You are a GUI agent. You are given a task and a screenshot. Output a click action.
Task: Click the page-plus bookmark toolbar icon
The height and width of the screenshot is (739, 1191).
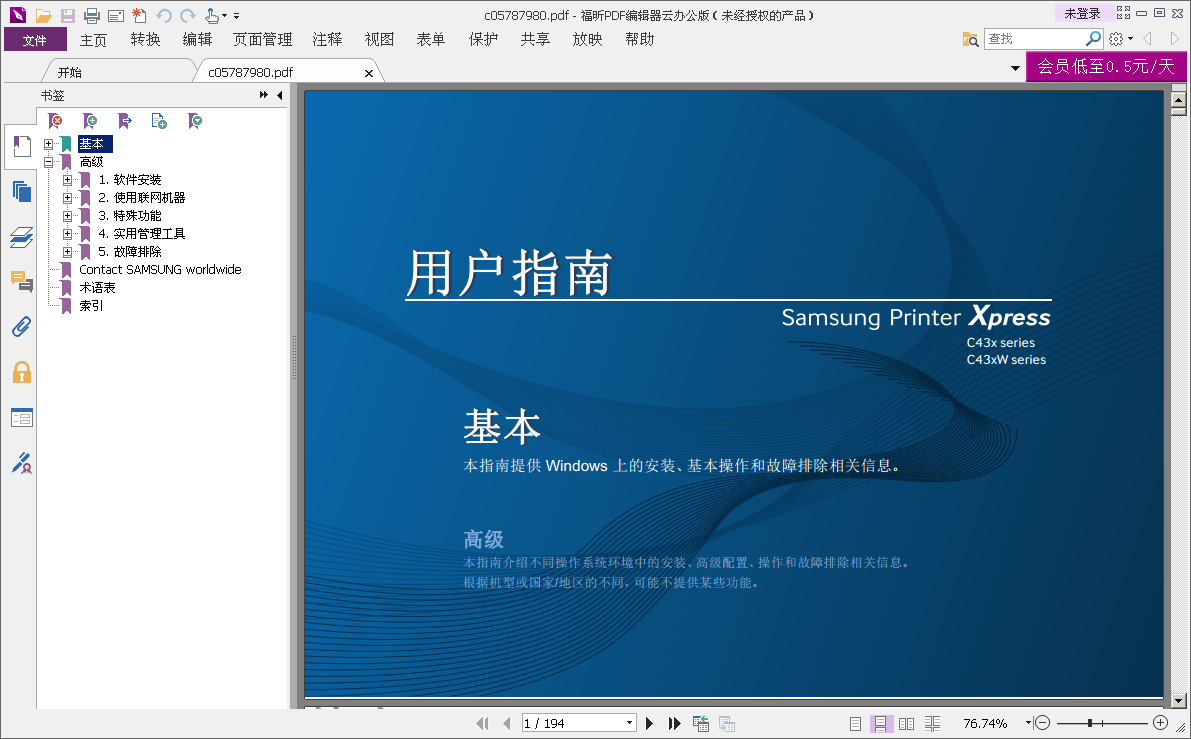[159, 121]
